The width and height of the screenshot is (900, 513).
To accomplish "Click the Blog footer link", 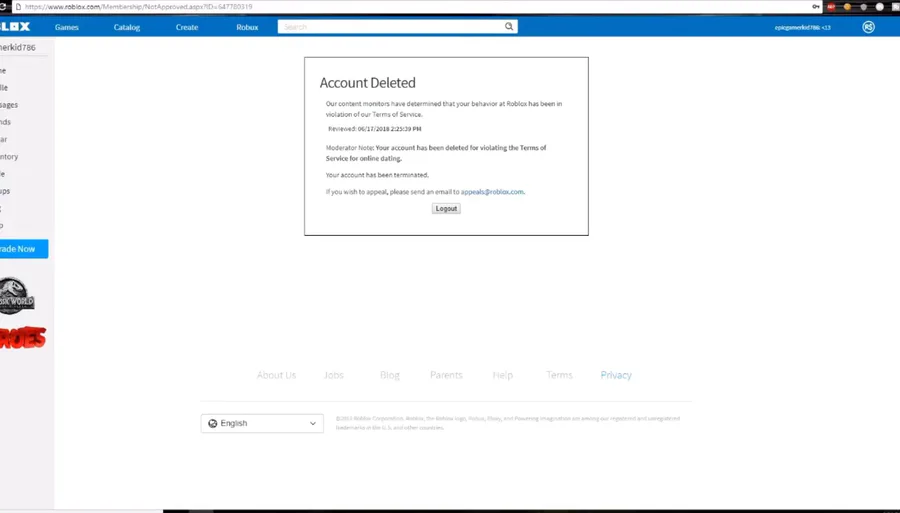I will click(389, 375).
